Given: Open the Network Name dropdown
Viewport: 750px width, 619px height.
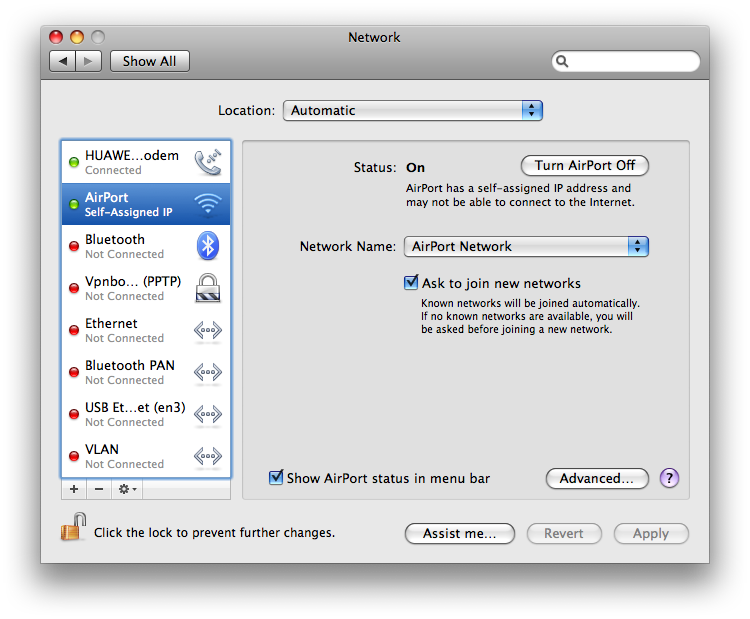Looking at the screenshot, I should pos(526,246).
